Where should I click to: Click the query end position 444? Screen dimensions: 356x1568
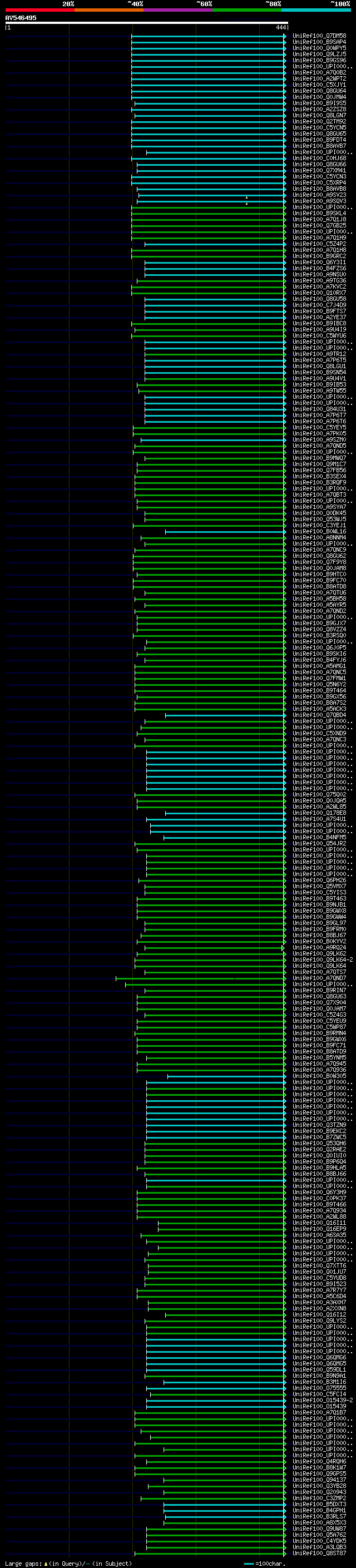(x=280, y=27)
